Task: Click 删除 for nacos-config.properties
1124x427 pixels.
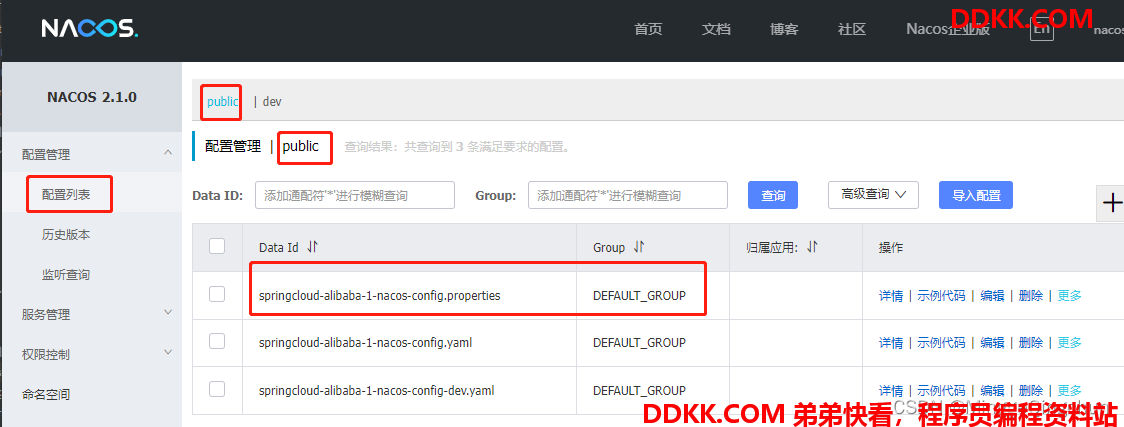Action: (1031, 295)
